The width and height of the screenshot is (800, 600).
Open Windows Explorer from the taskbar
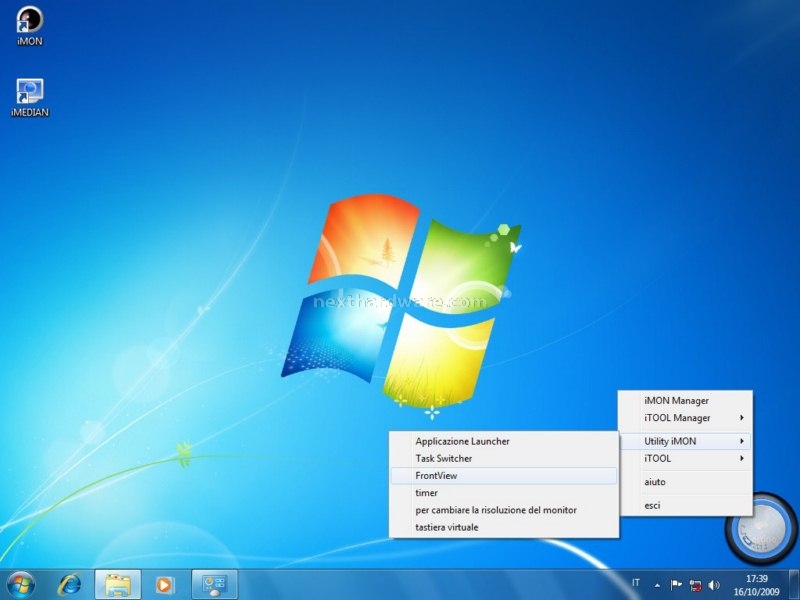point(117,585)
